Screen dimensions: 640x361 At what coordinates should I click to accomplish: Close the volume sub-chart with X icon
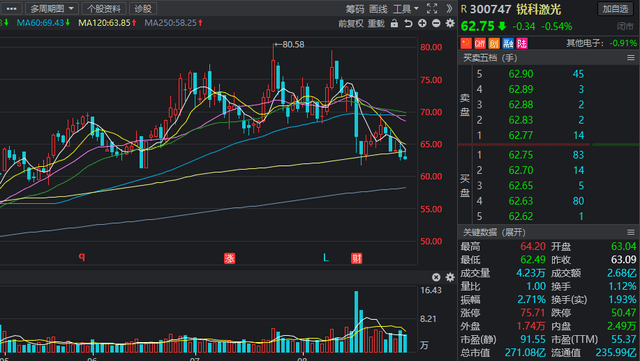(436, 277)
